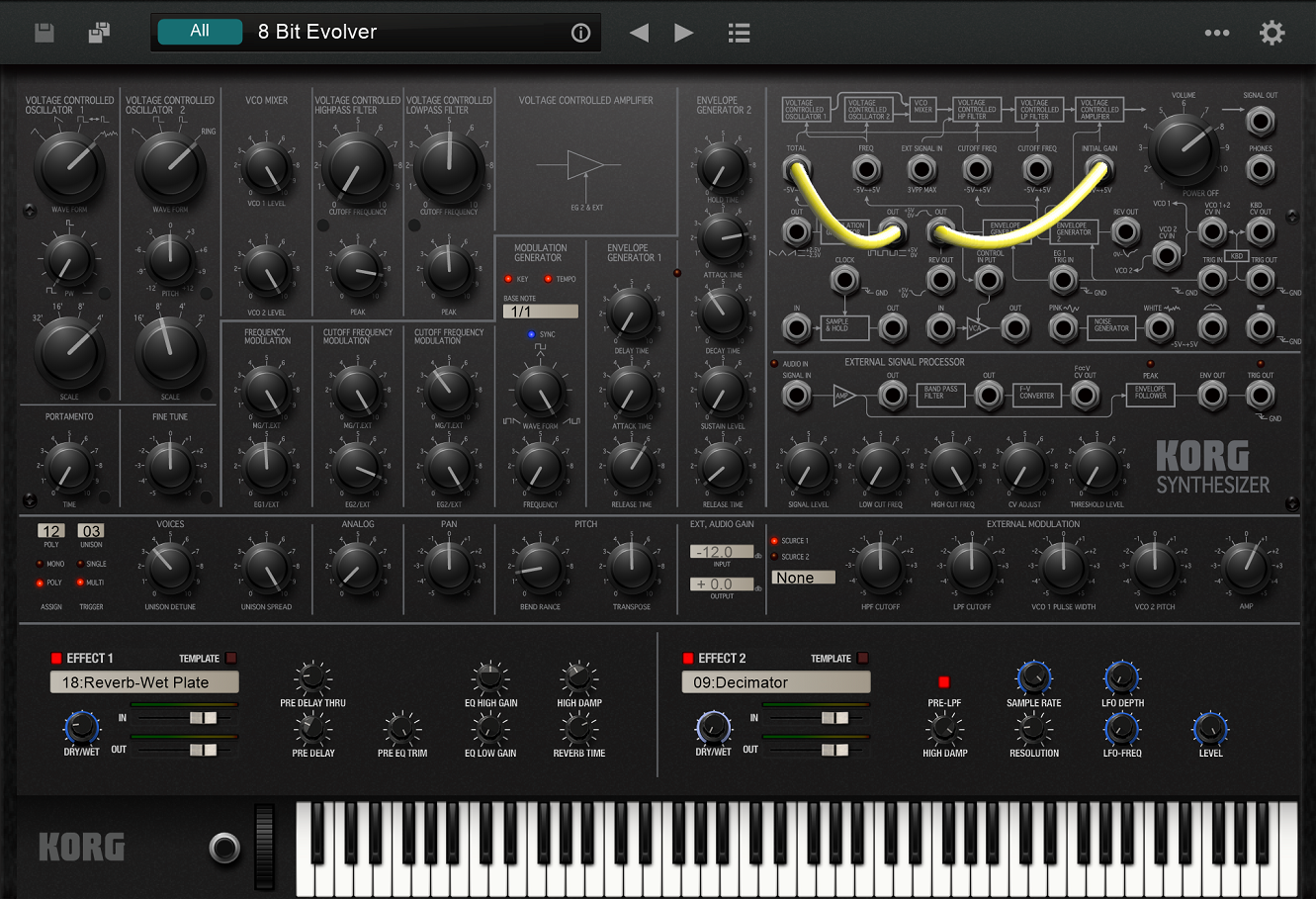This screenshot has width=1316, height=899.
Task: Click the save preset floppy disk icon
Action: [44, 32]
